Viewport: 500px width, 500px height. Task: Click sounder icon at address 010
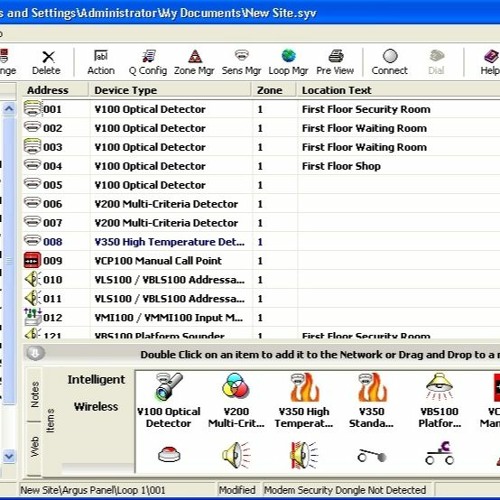click(32, 279)
